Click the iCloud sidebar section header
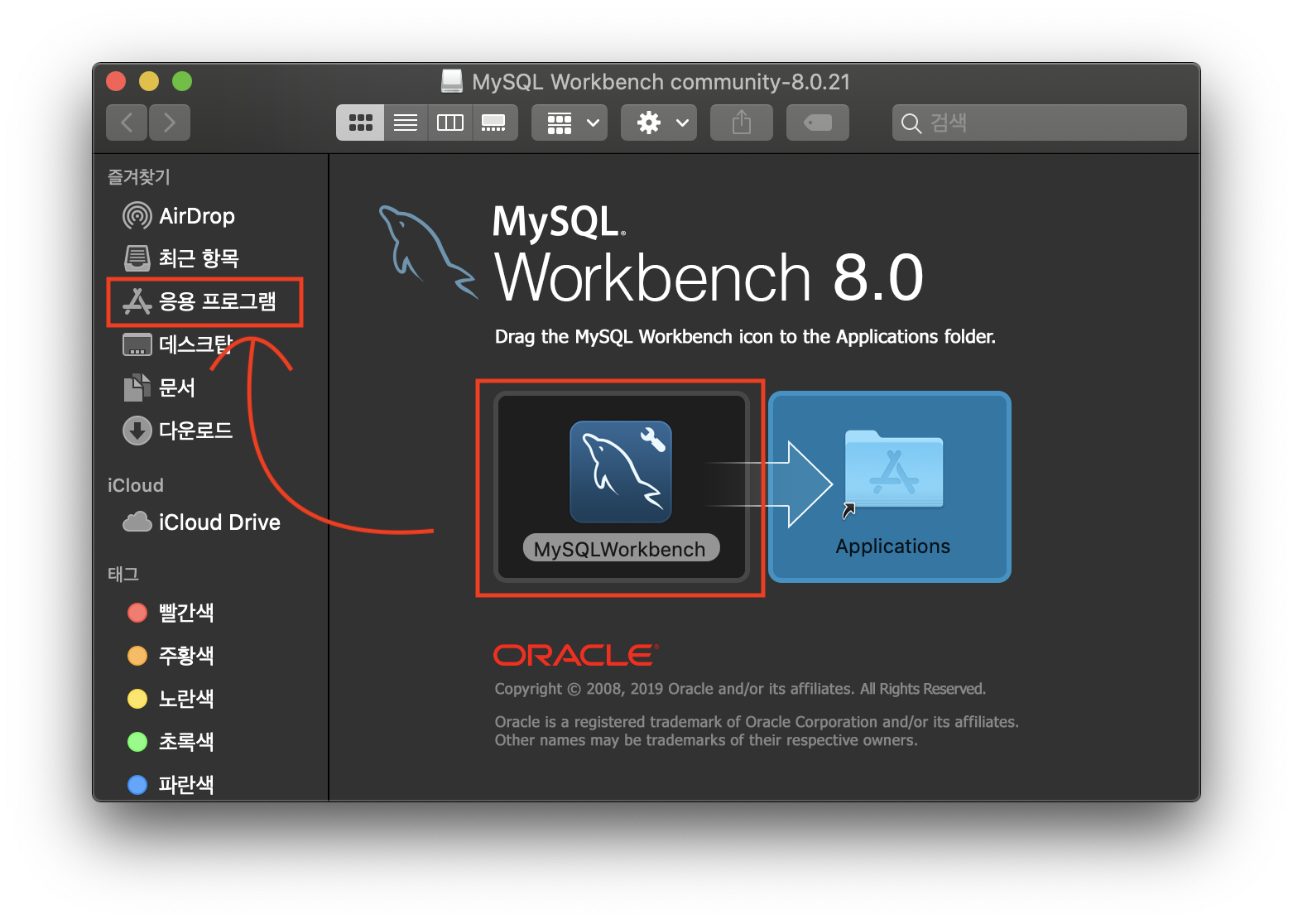1293x924 pixels. pyautogui.click(x=136, y=486)
